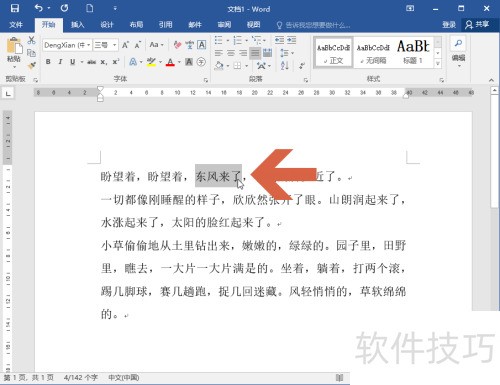Switch to the 布局 tab
Viewport: 500px width, 385px height.
[136, 25]
